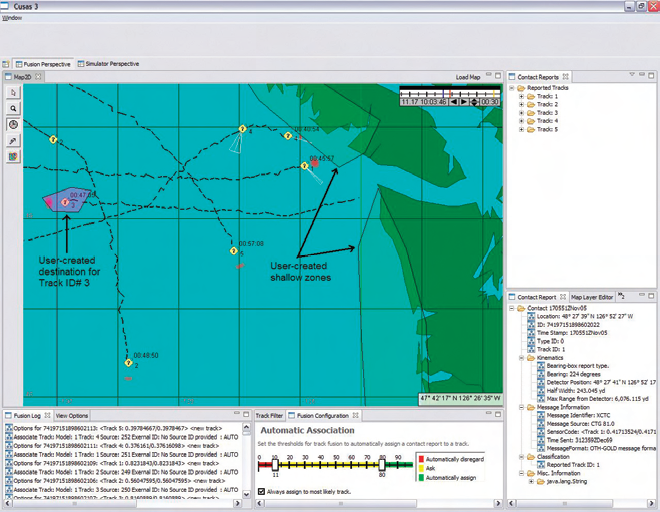Screen dimensions: 660x512
Task: Open the View Options tab
Action: click(71, 415)
